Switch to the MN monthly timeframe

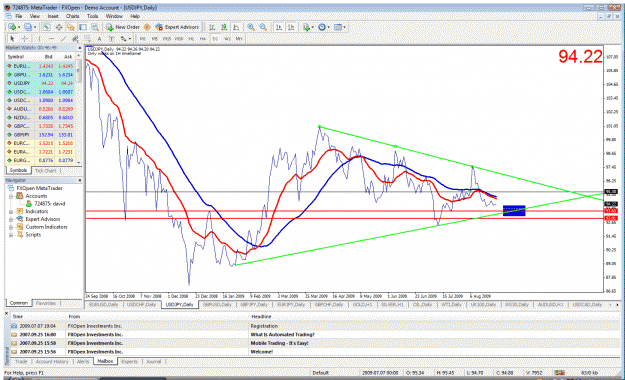tap(239, 39)
